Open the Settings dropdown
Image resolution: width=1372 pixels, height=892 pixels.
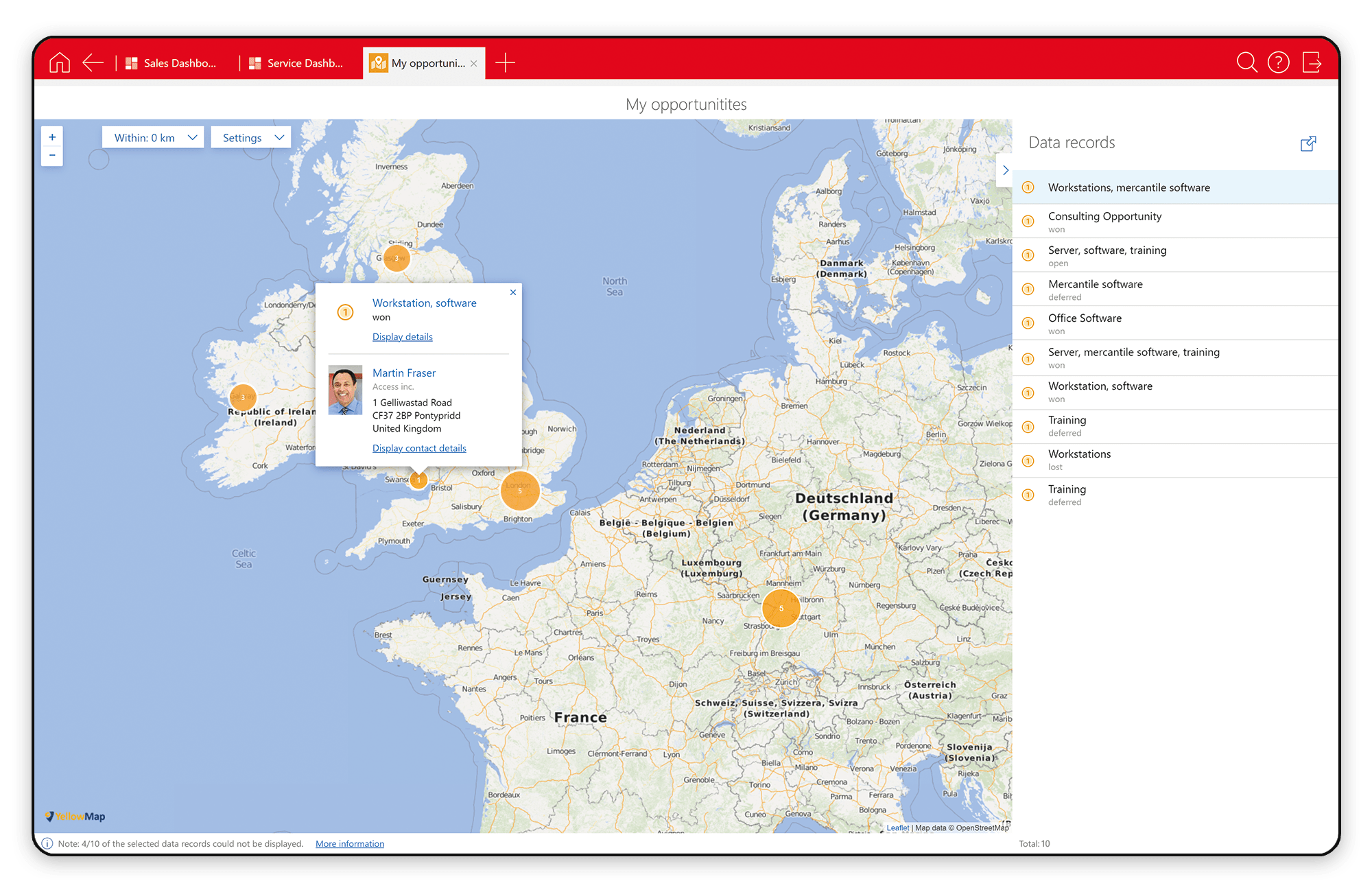click(251, 137)
